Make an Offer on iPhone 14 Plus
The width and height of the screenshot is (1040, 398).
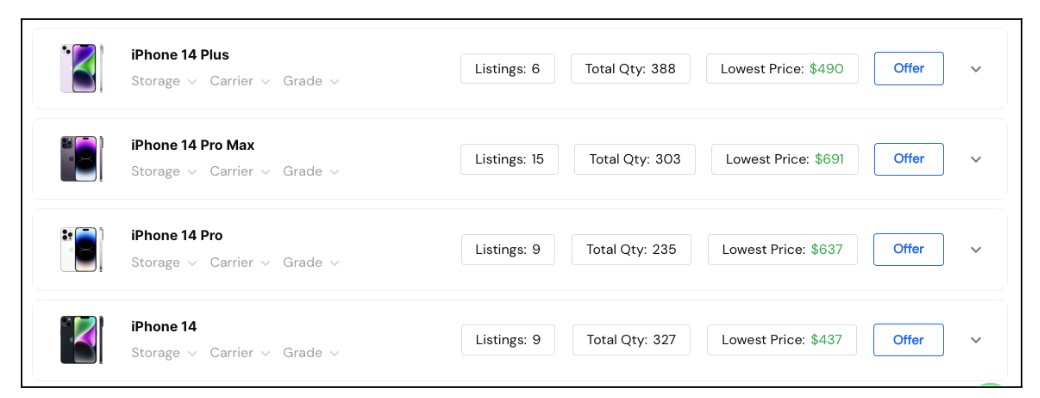pos(909,68)
